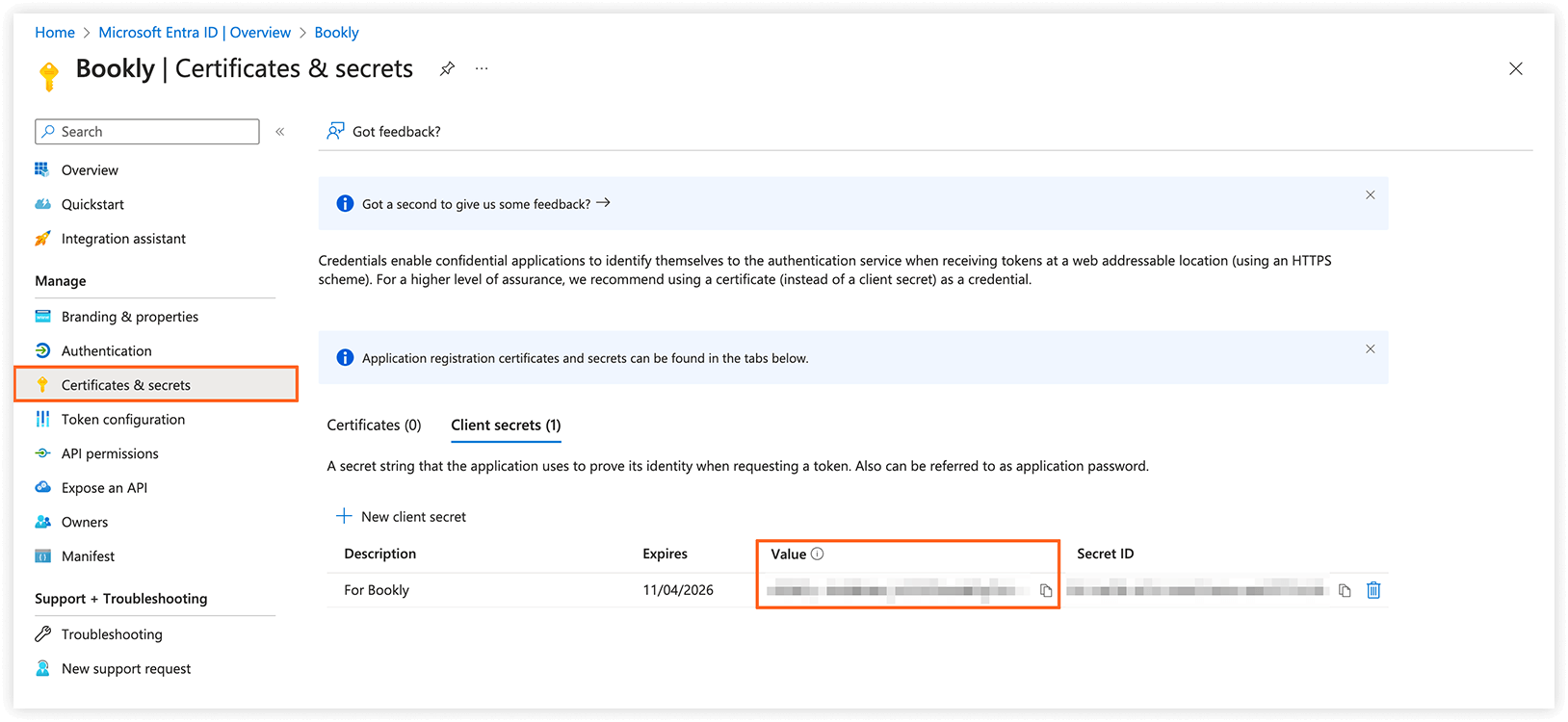This screenshot has height=722, width=1568.
Task: Click the expiry date 11/04/2026
Action: point(678,590)
